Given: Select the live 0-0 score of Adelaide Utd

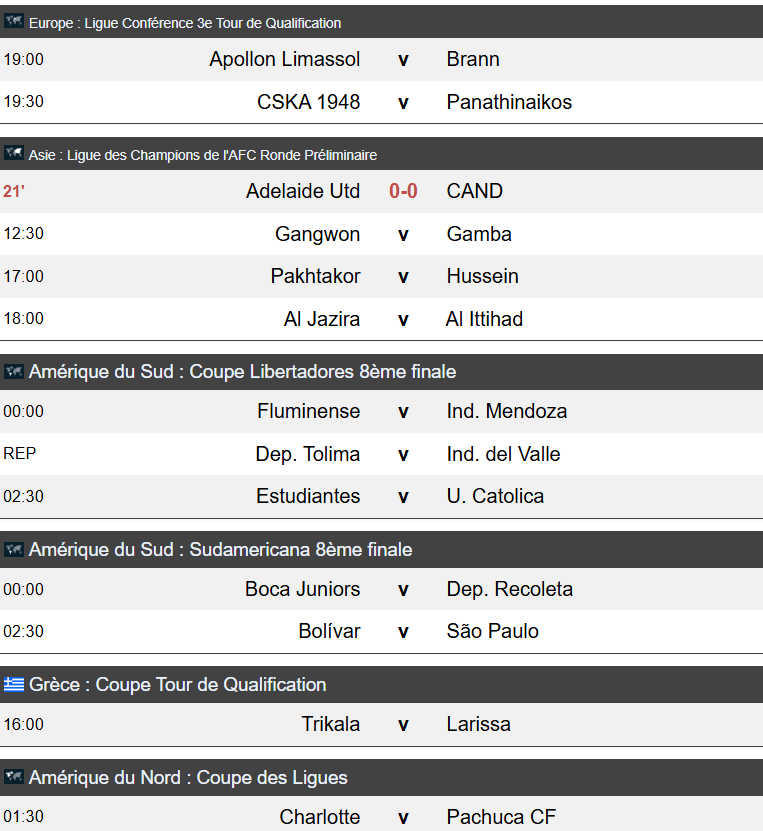Looking at the screenshot, I should click(x=403, y=191).
